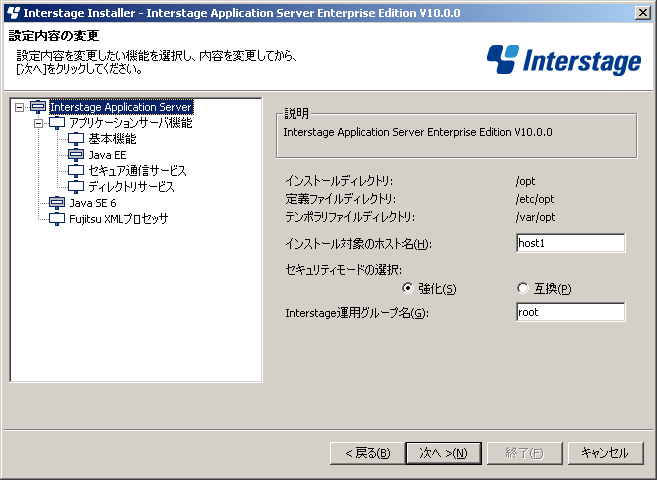
Task: Click the Java EE component icon
Action: [x=76, y=155]
